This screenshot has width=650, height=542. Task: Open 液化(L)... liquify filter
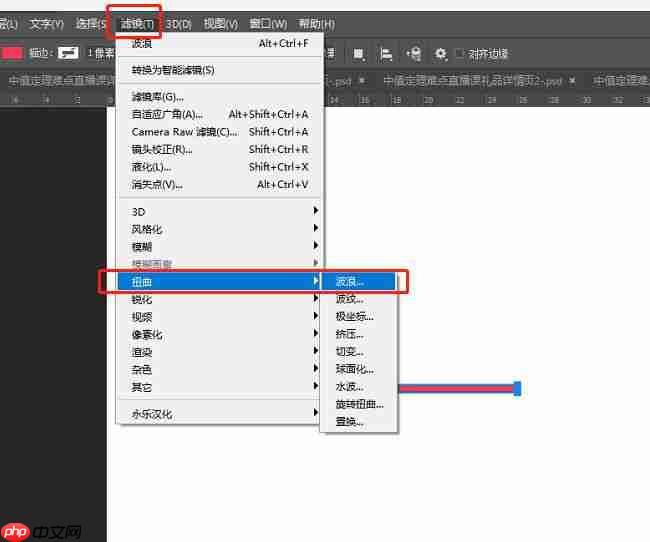pos(220,167)
